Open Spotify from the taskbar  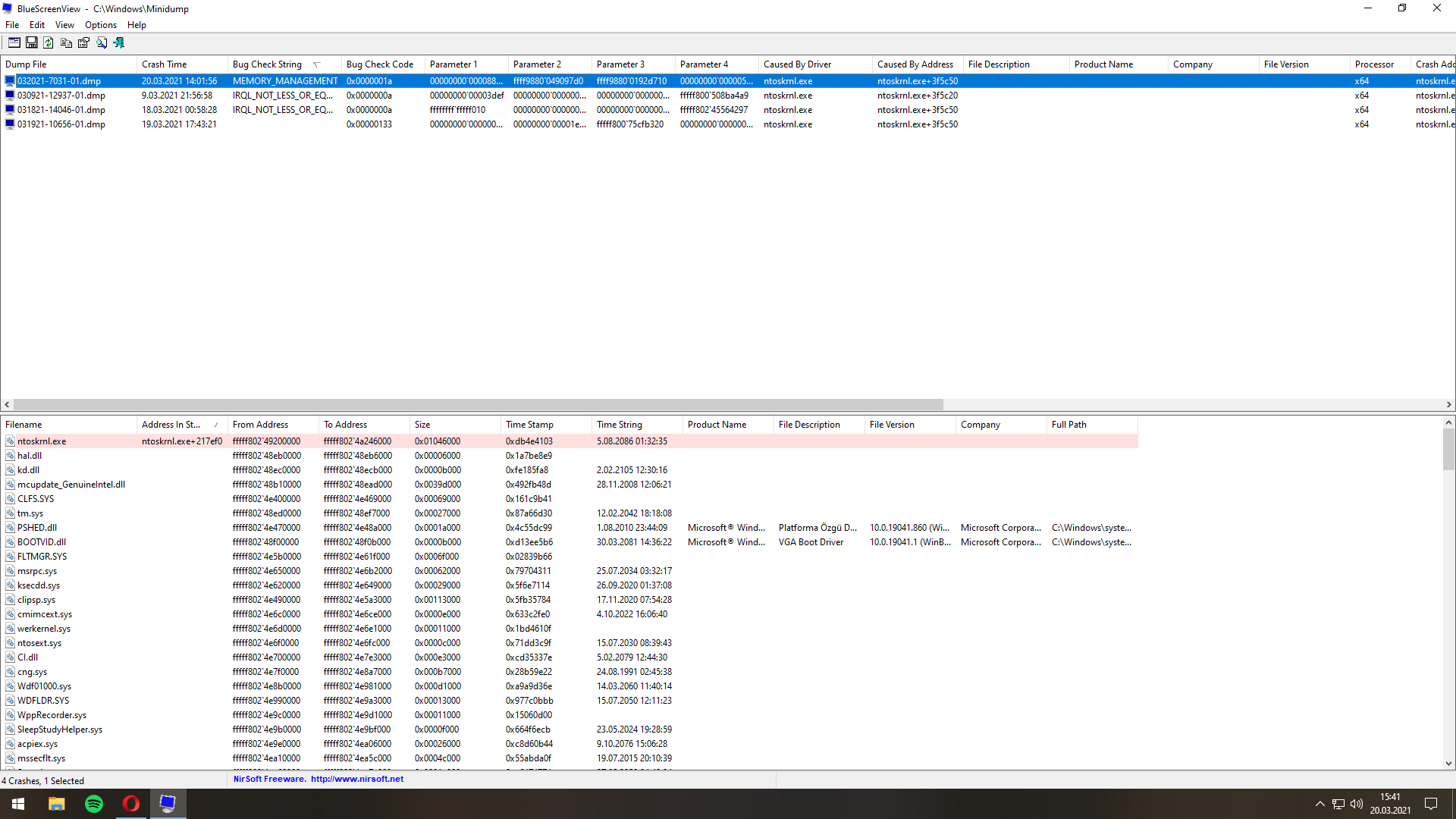pyautogui.click(x=94, y=804)
